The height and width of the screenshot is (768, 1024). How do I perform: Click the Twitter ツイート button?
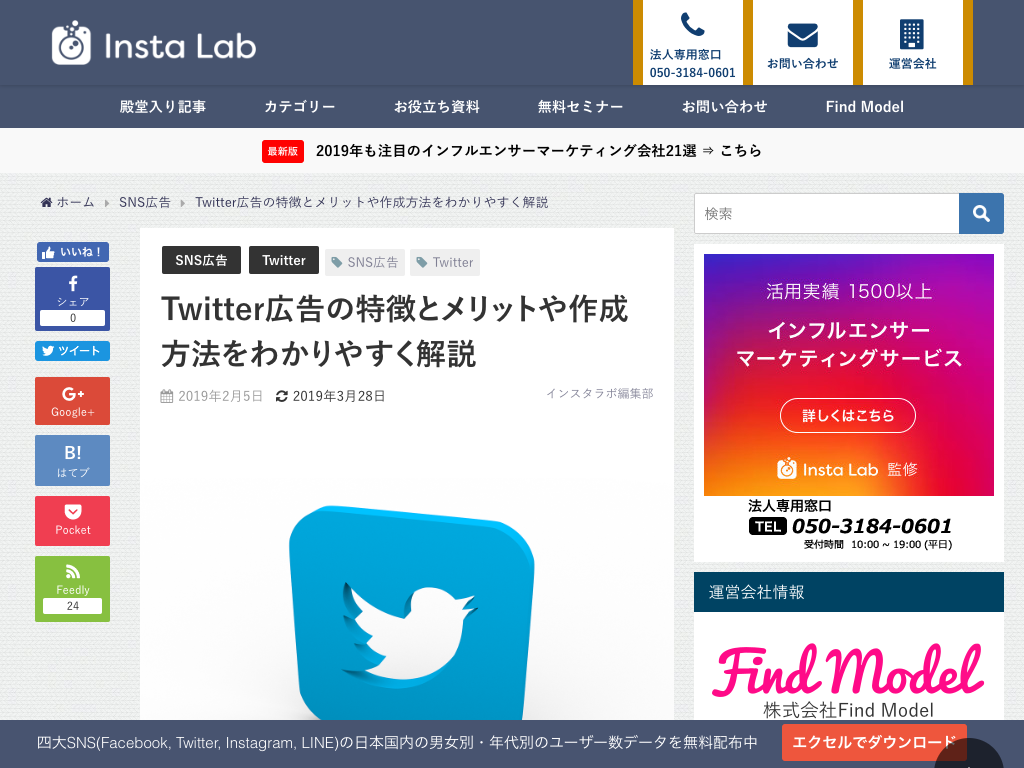tap(72, 351)
